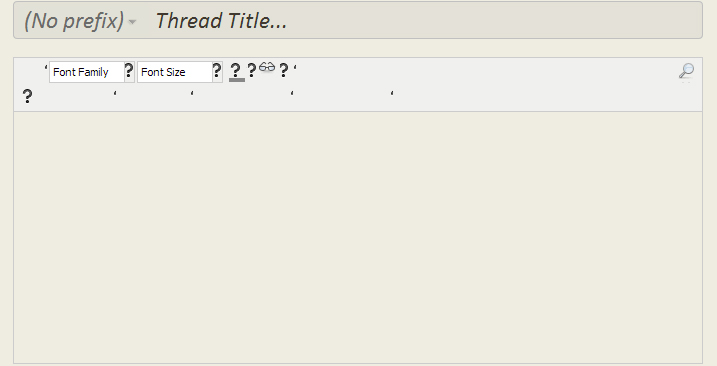Click inside the empty message body area
Image resolution: width=717 pixels, height=366 pixels.
point(358,238)
